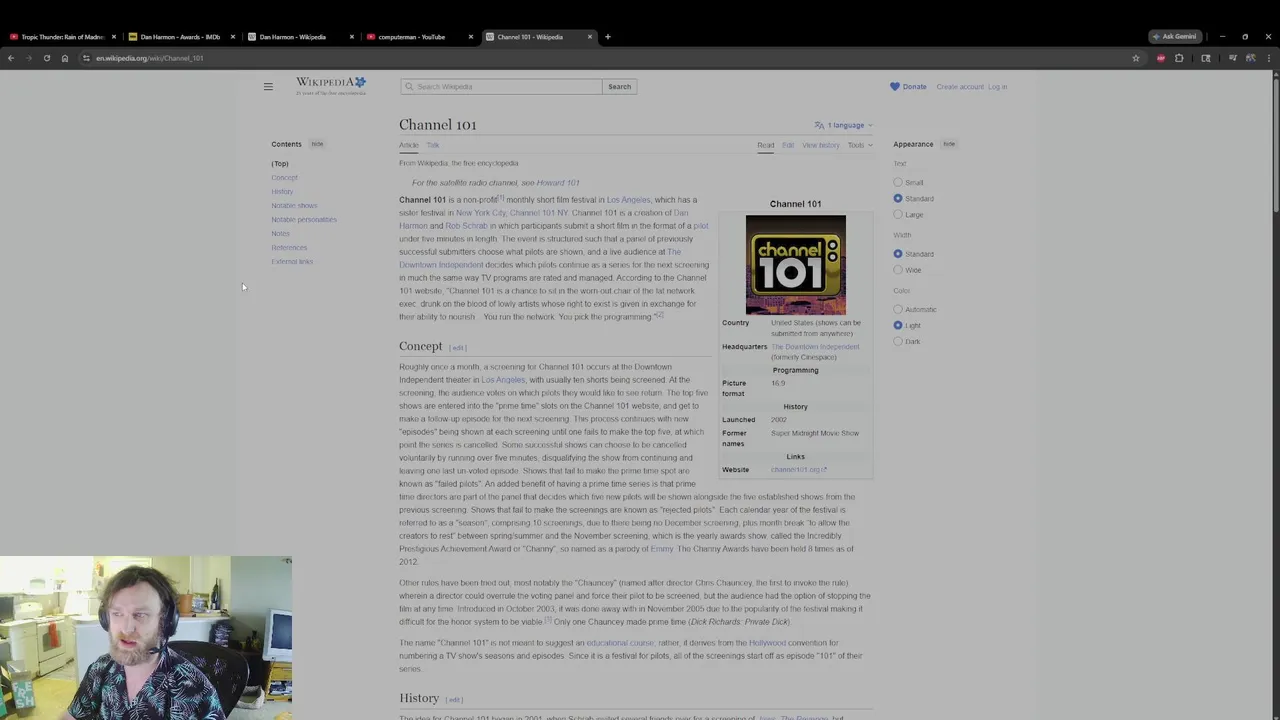The height and width of the screenshot is (720, 1280).
Task: Click the Emmy link in Concept text
Action: pos(662,549)
